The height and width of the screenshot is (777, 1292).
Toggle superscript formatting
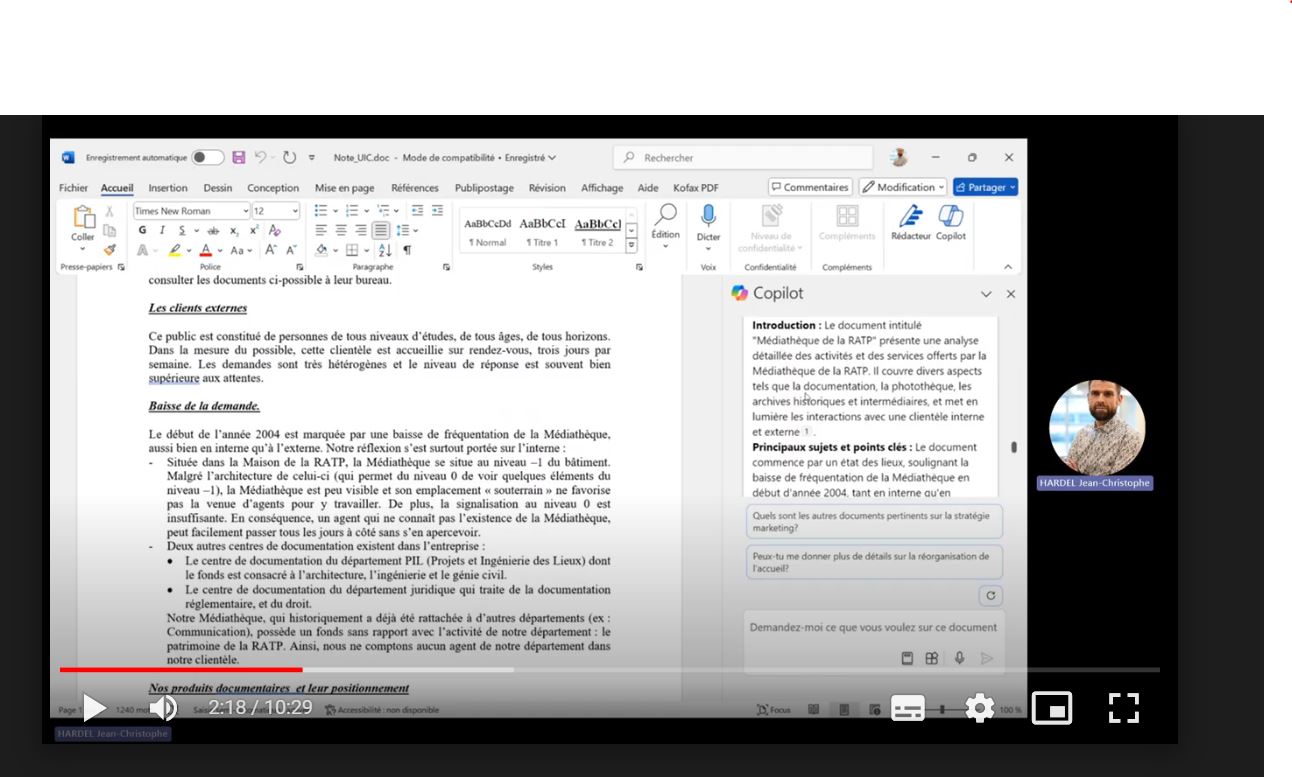tap(253, 230)
